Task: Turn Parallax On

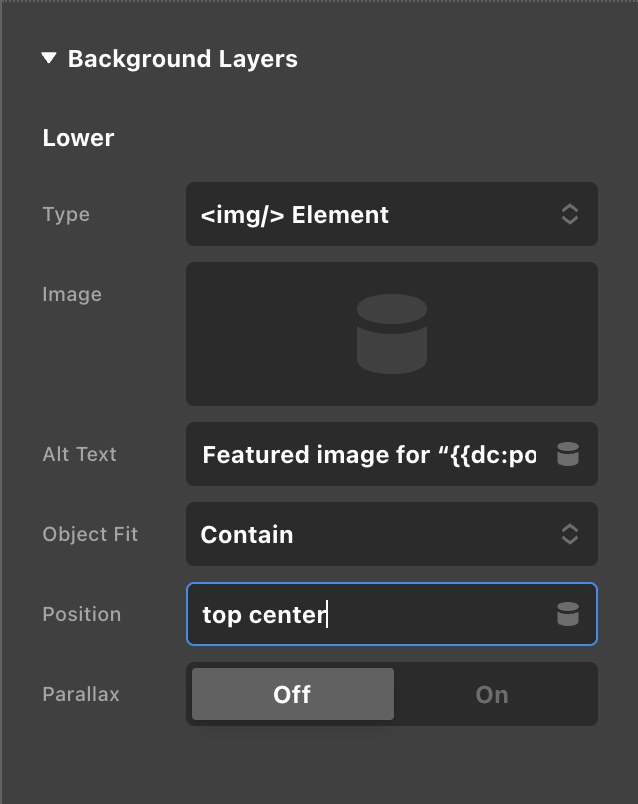Action: pos(492,694)
